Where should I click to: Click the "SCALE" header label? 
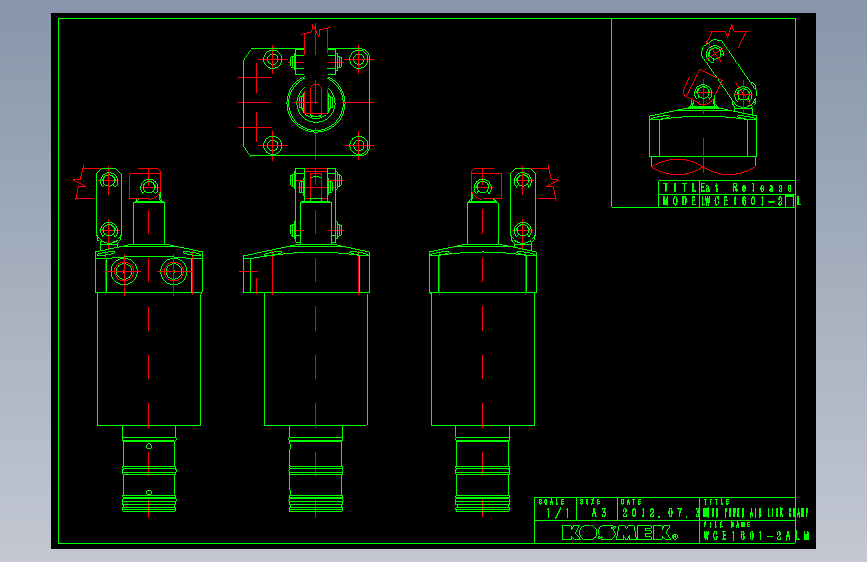coord(551,502)
